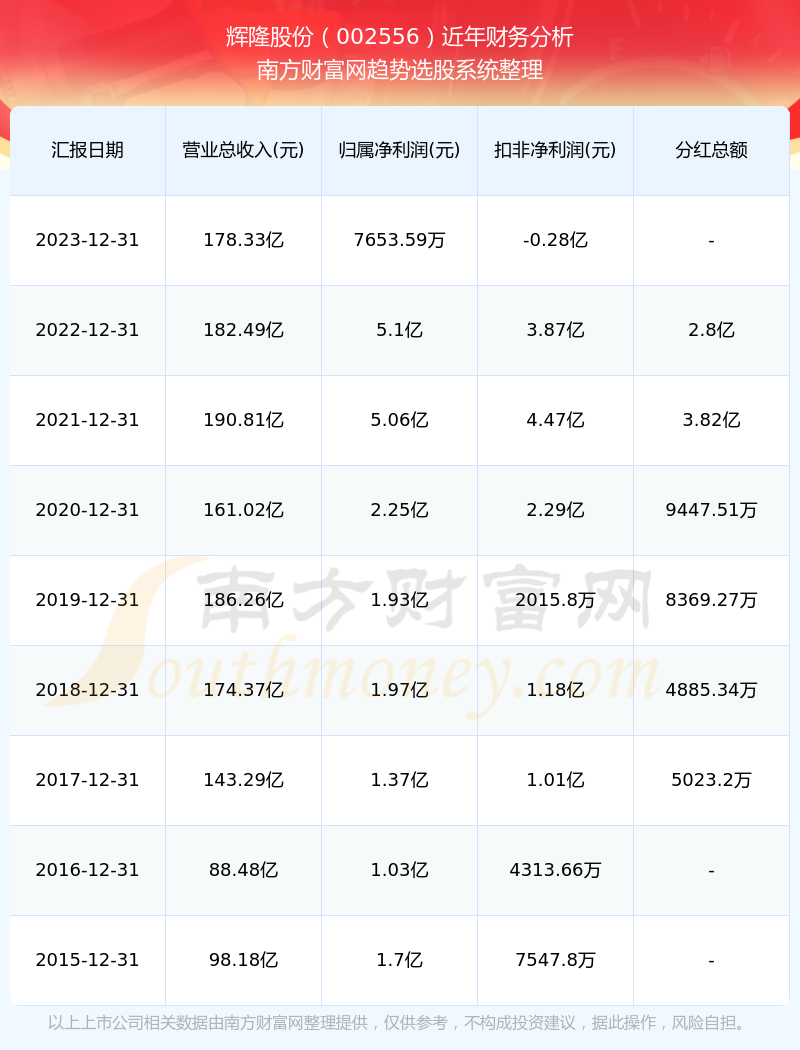Click revenue value 182.49亿
Image resolution: width=800 pixels, height=1050 pixels.
(244, 330)
